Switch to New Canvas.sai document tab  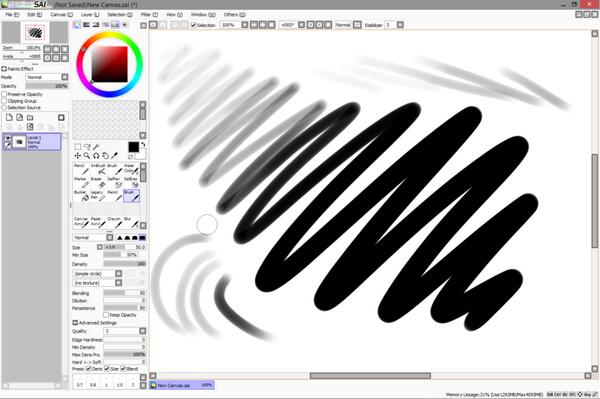pos(182,385)
